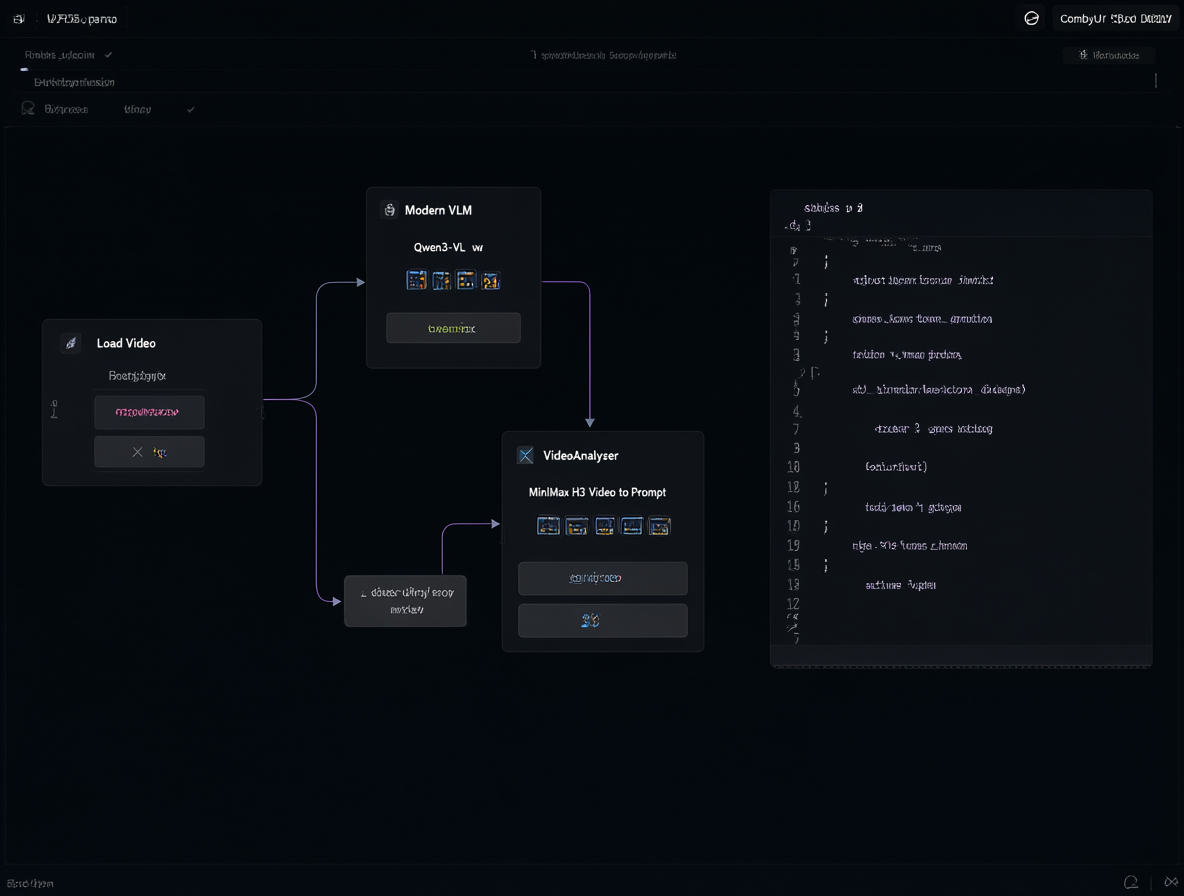Image resolution: width=1184 pixels, height=896 pixels.
Task: Click the small colored icon beside the Load Video X
Action: 159,452
